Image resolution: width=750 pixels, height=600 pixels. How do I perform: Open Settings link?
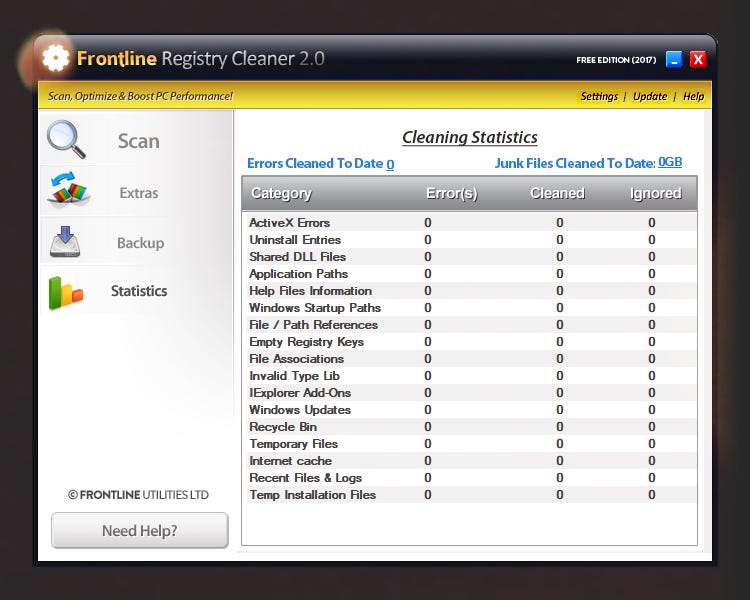(x=599, y=96)
